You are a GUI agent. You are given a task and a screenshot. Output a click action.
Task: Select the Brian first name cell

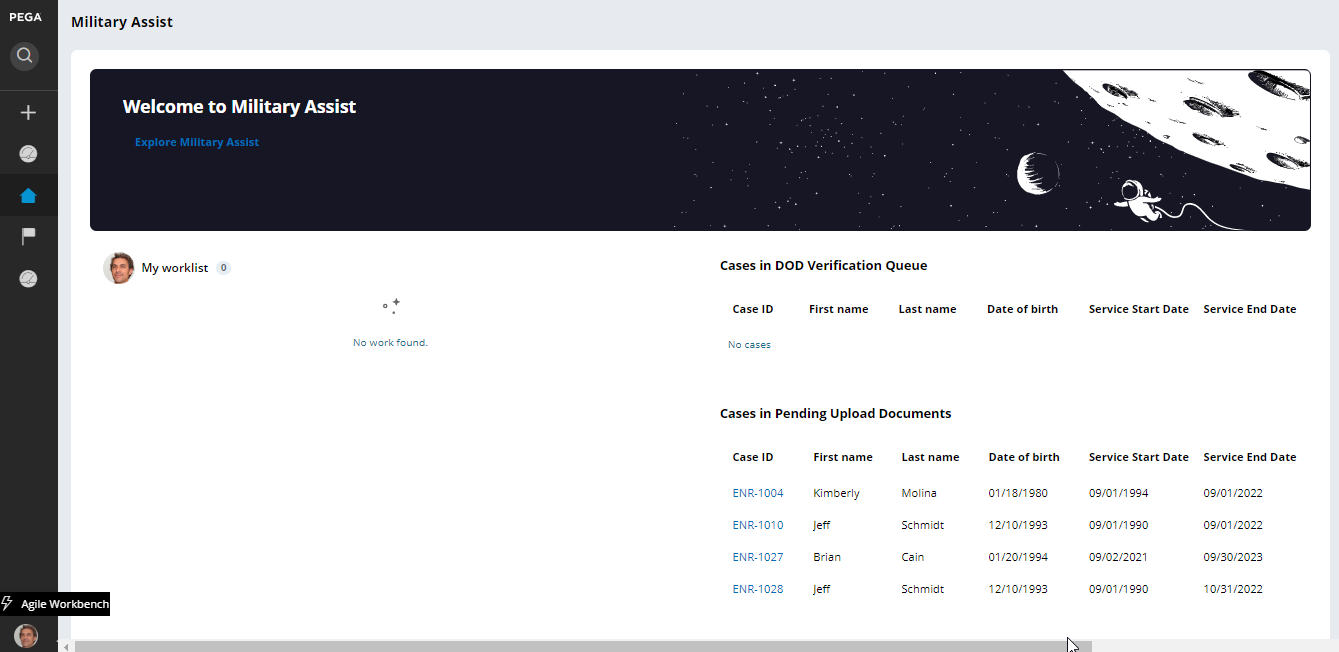[x=826, y=557]
